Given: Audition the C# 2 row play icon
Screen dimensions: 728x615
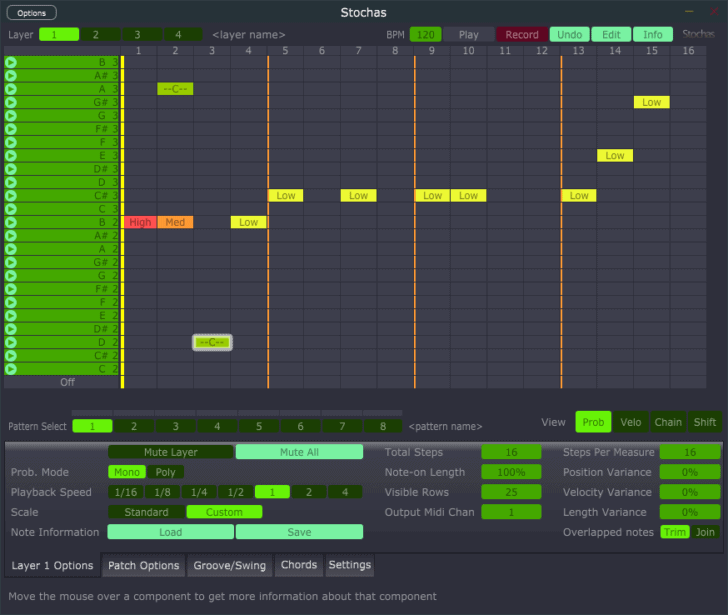Looking at the screenshot, I should tap(11, 356).
